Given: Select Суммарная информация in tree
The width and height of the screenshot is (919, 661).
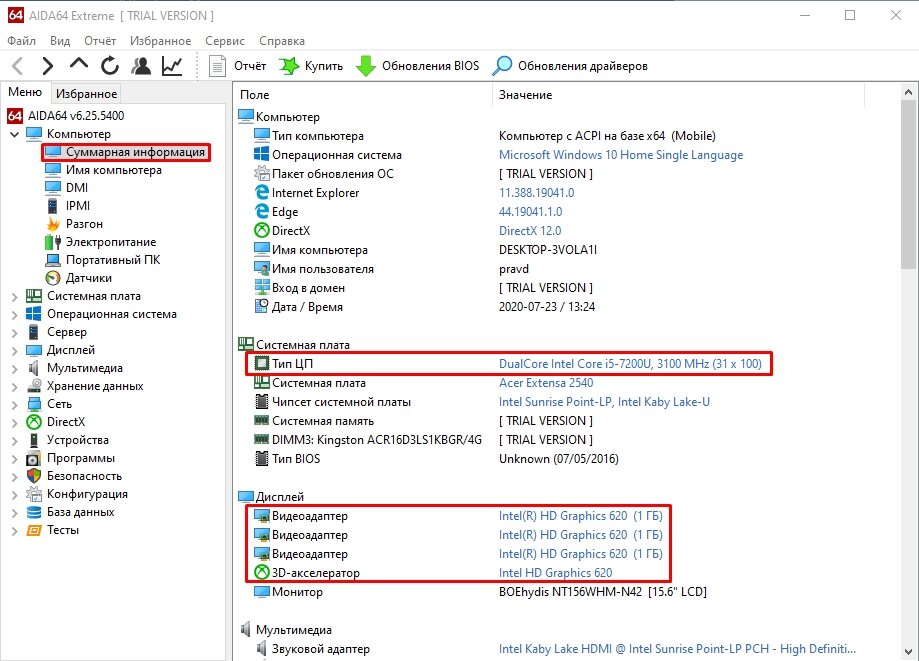Looking at the screenshot, I should [x=126, y=152].
